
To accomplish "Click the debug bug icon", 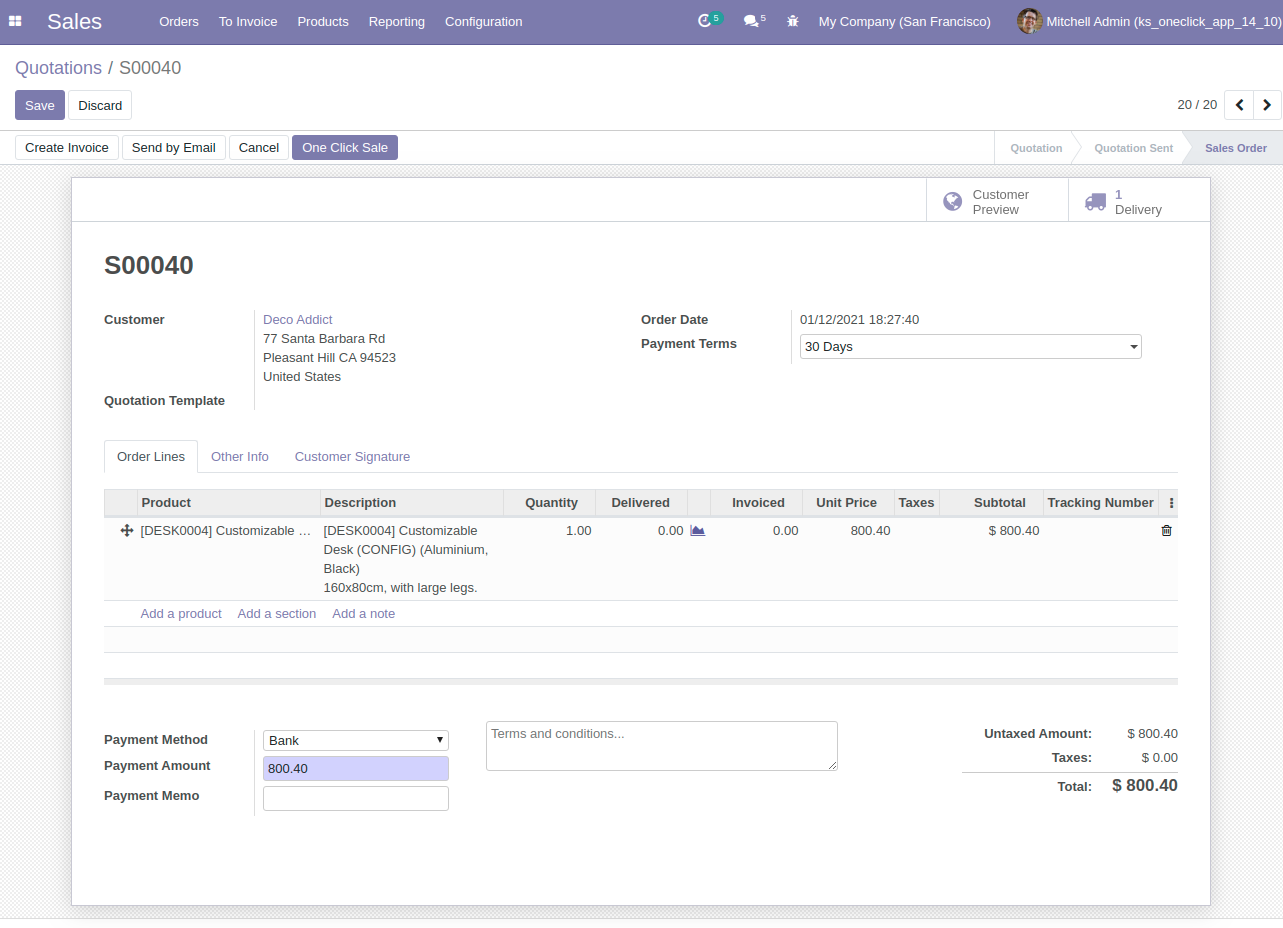I will tap(793, 21).
